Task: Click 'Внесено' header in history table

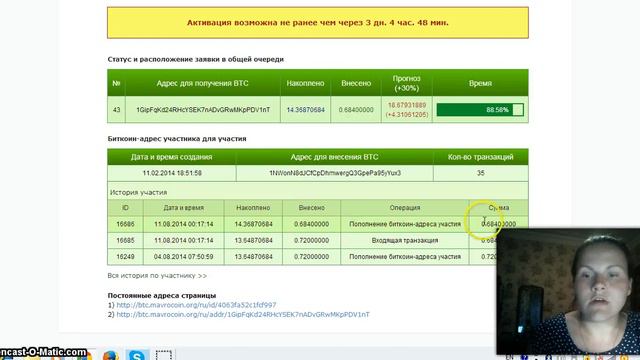Action: click(311, 208)
